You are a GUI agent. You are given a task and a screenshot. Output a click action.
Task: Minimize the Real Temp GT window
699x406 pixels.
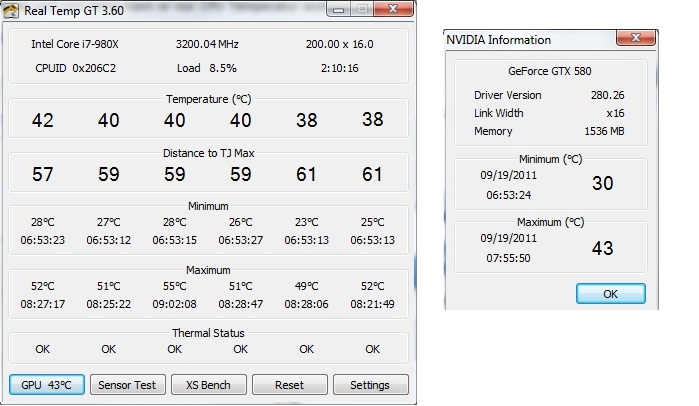coord(338,8)
